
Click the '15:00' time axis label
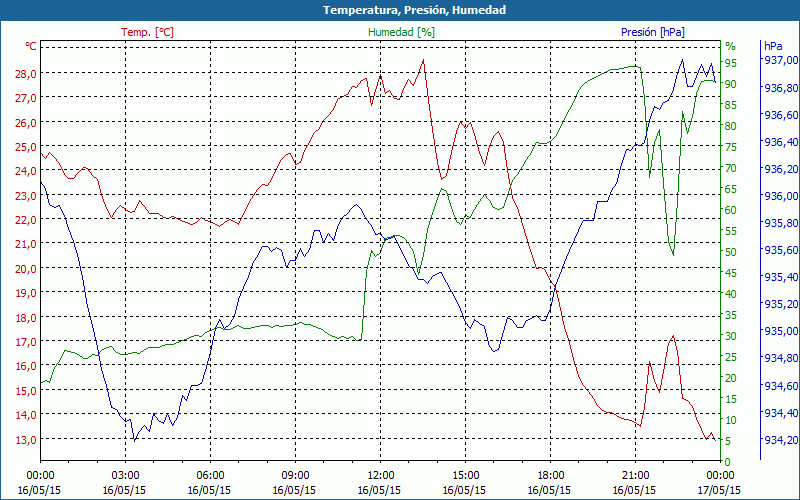click(465, 477)
